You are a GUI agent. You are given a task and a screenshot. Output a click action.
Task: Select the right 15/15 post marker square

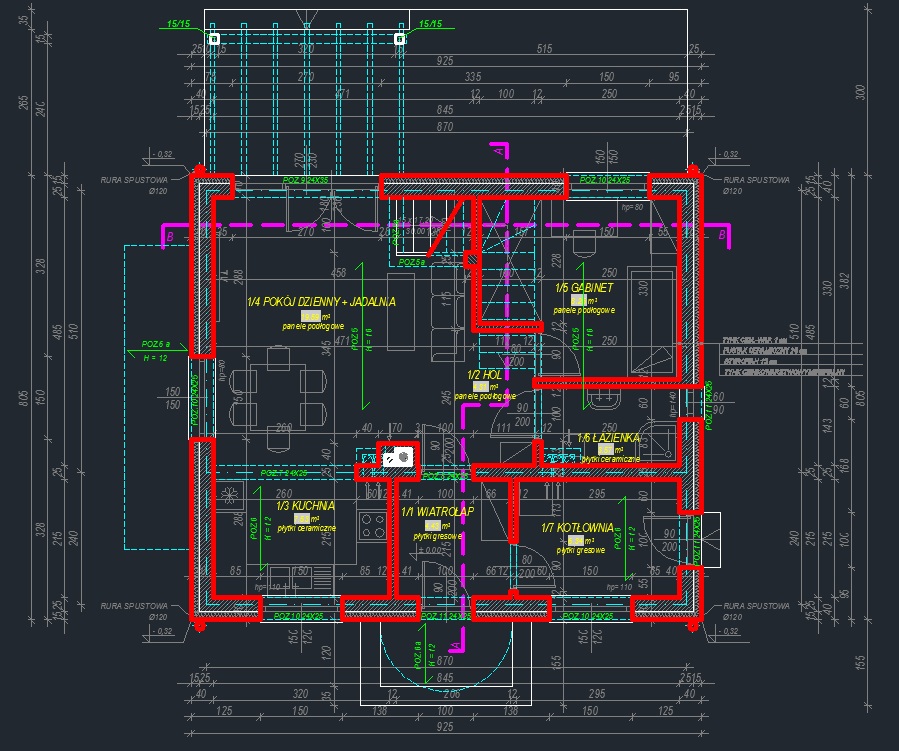coord(399,39)
